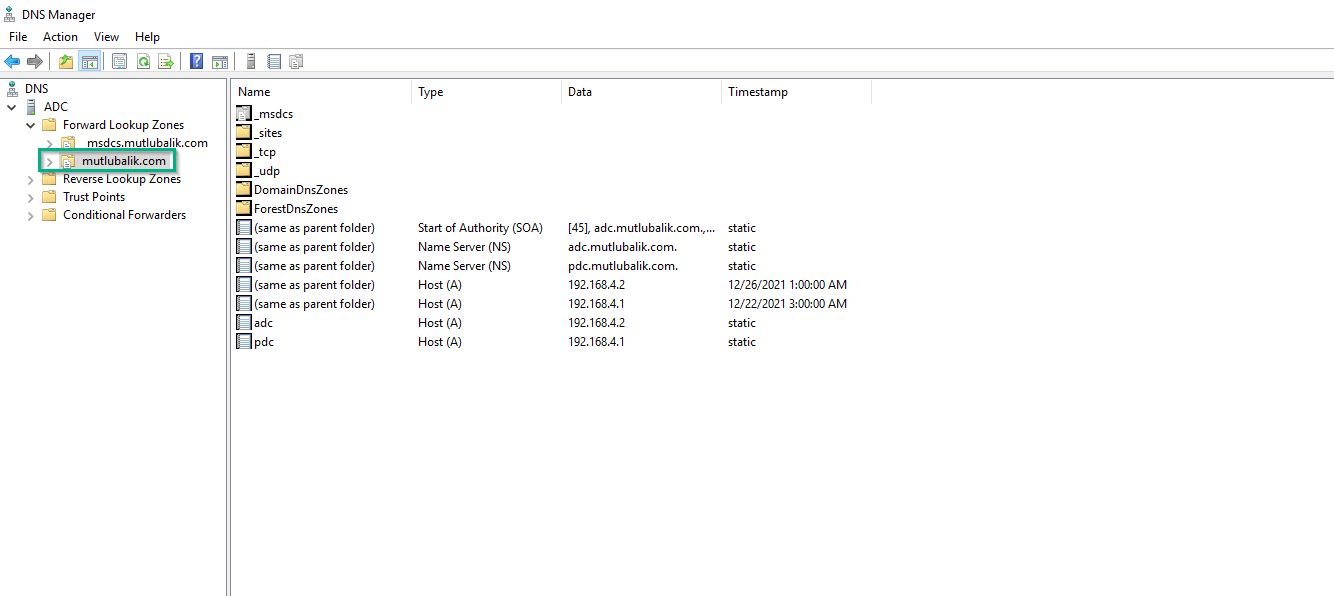Collapse the Forward Lookup Zones node
The width and height of the screenshot is (1334, 596).
pos(29,124)
